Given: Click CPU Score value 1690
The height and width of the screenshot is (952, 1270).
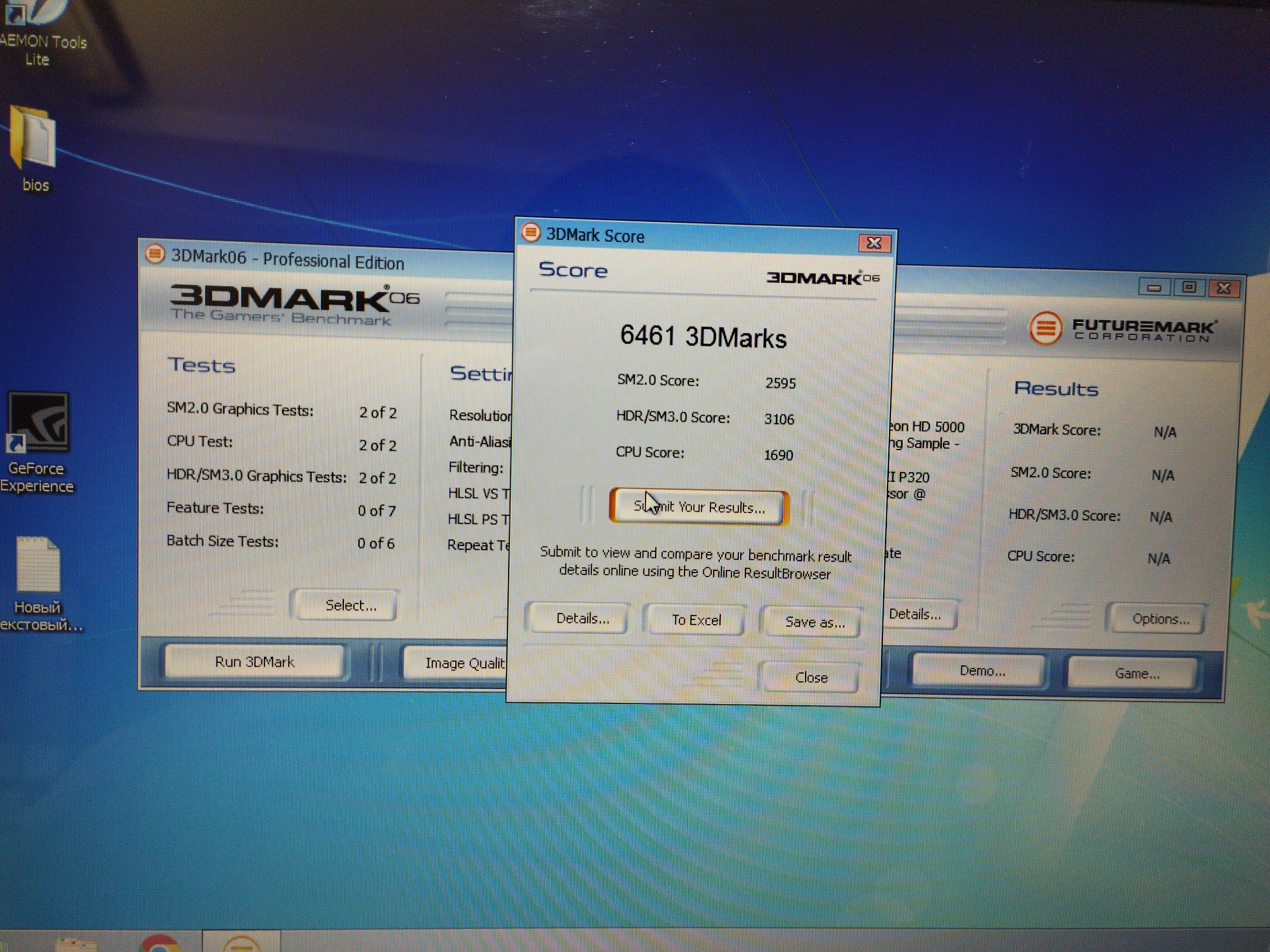Looking at the screenshot, I should pos(779,455).
